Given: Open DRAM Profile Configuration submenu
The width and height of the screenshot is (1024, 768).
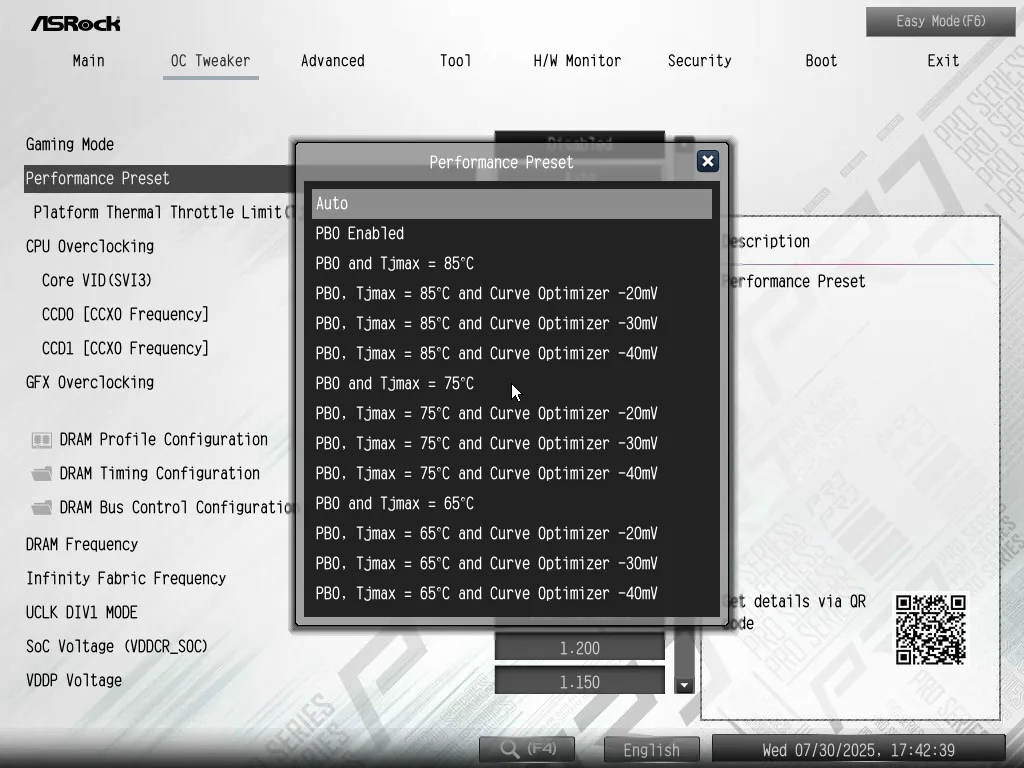Looking at the screenshot, I should coord(163,440).
